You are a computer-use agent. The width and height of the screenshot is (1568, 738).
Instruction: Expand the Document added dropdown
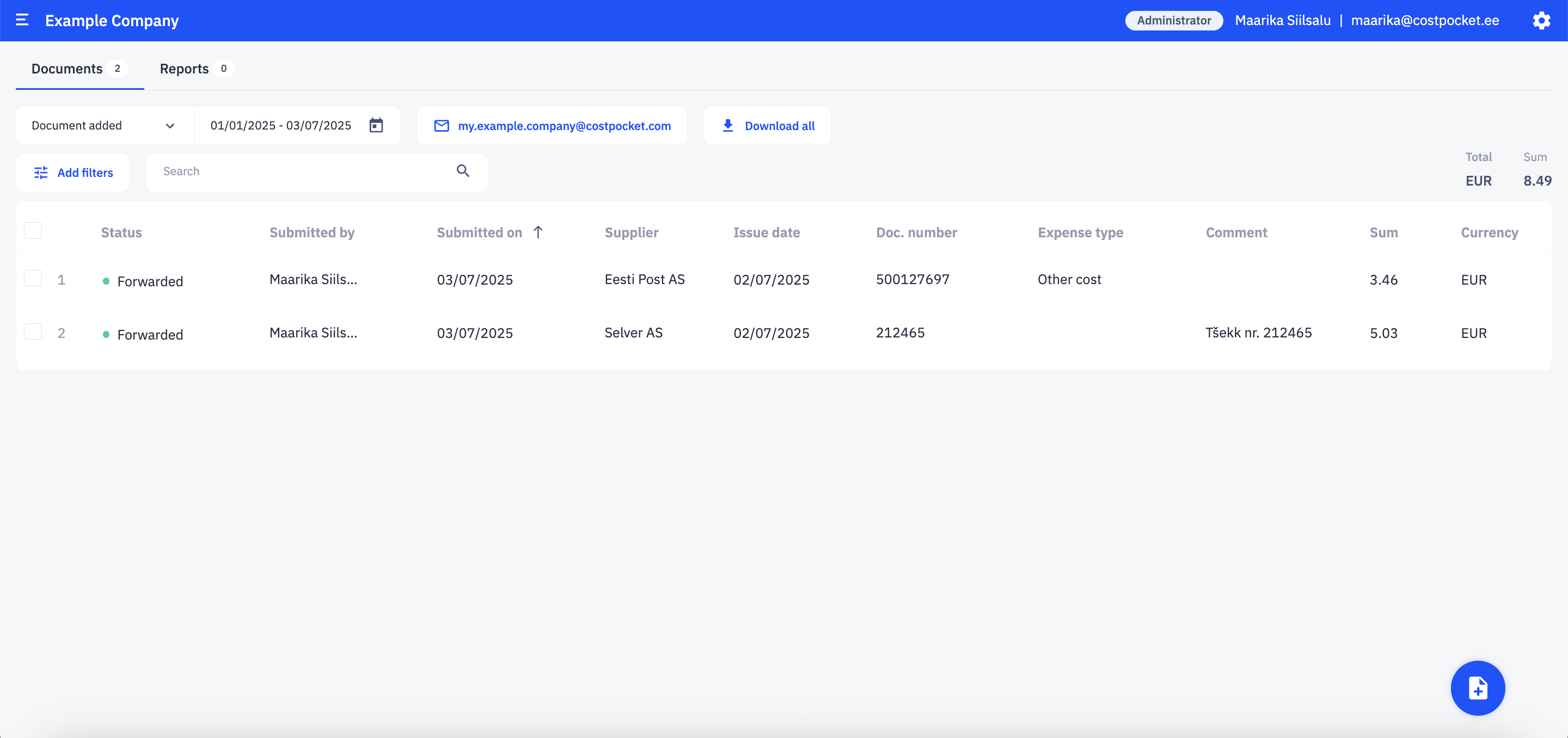(x=105, y=126)
